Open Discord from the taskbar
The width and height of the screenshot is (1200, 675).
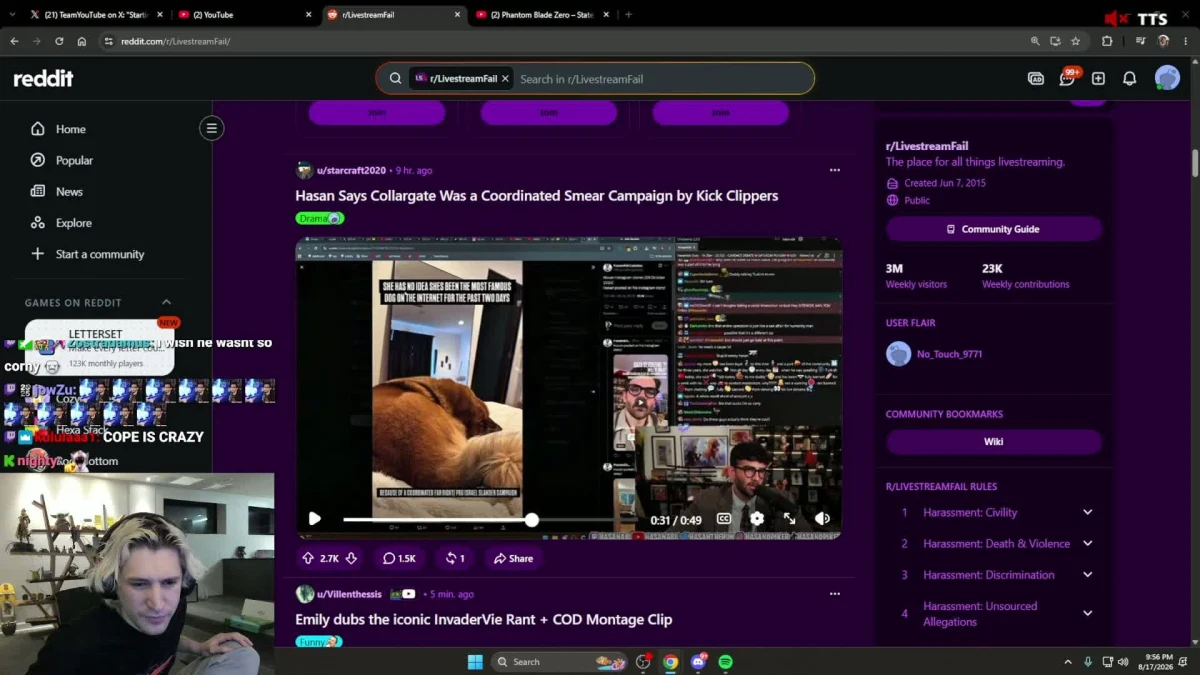pyautogui.click(x=698, y=661)
